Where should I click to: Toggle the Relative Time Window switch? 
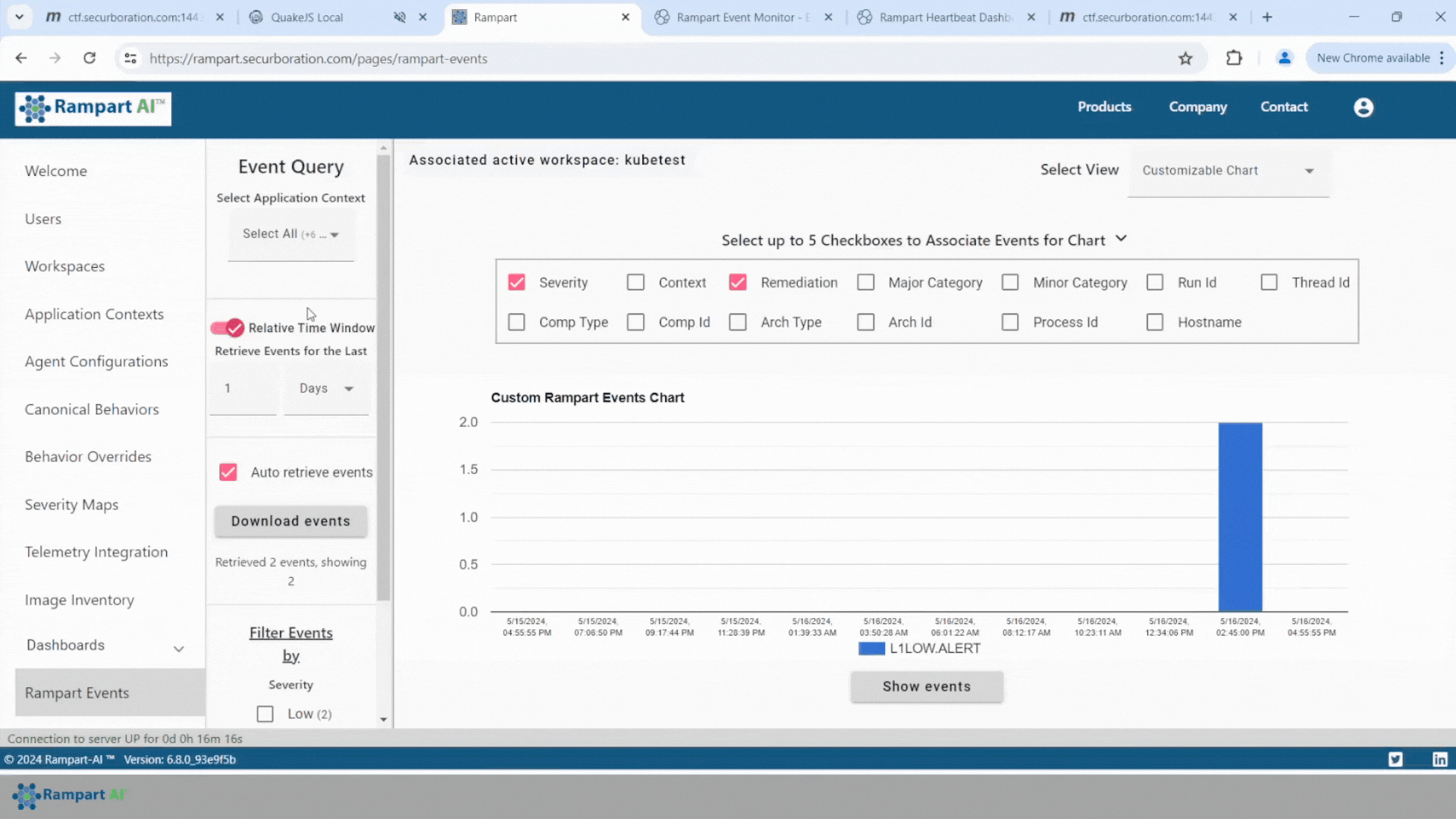point(227,328)
